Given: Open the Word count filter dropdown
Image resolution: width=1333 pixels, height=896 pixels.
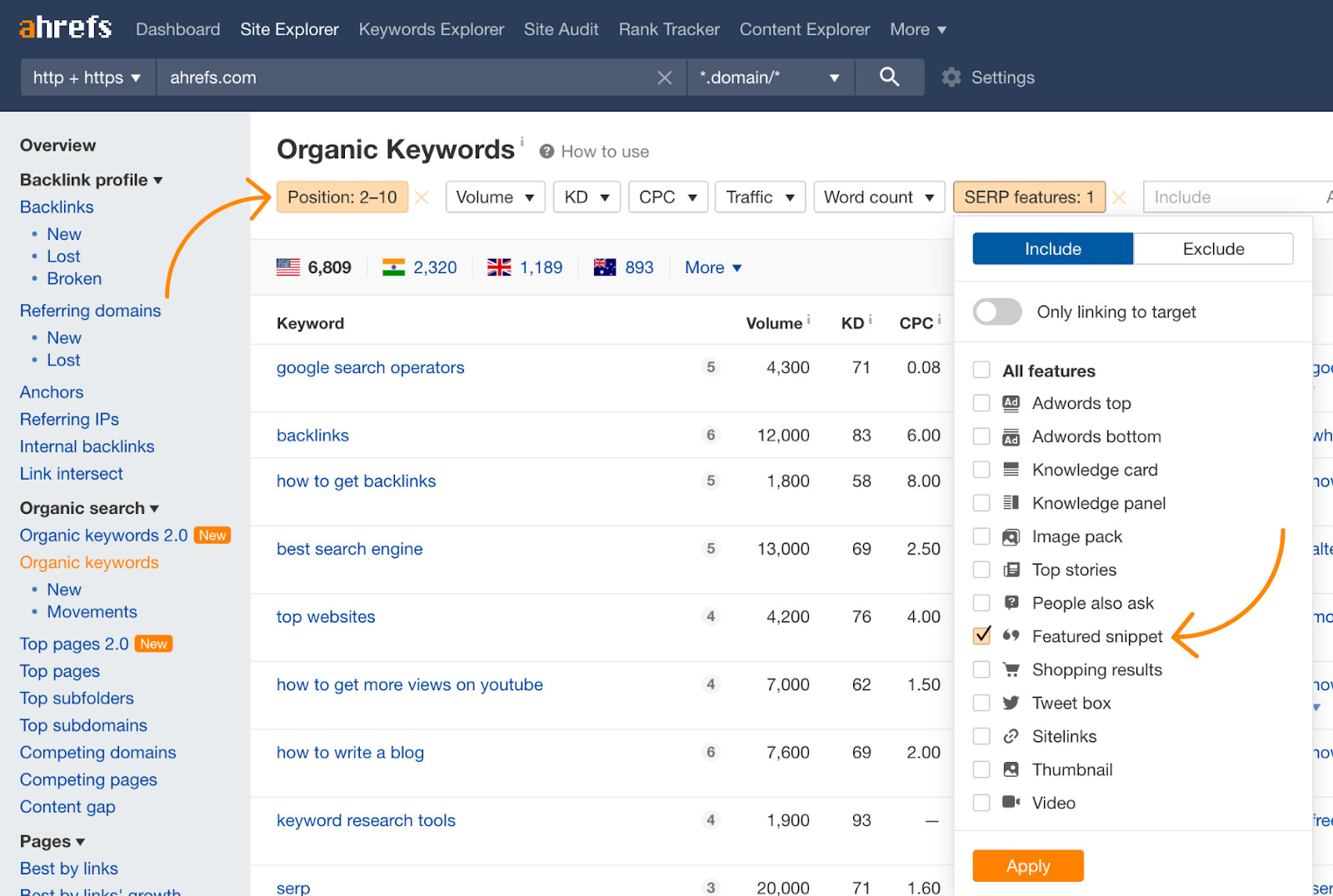Looking at the screenshot, I should (x=878, y=197).
